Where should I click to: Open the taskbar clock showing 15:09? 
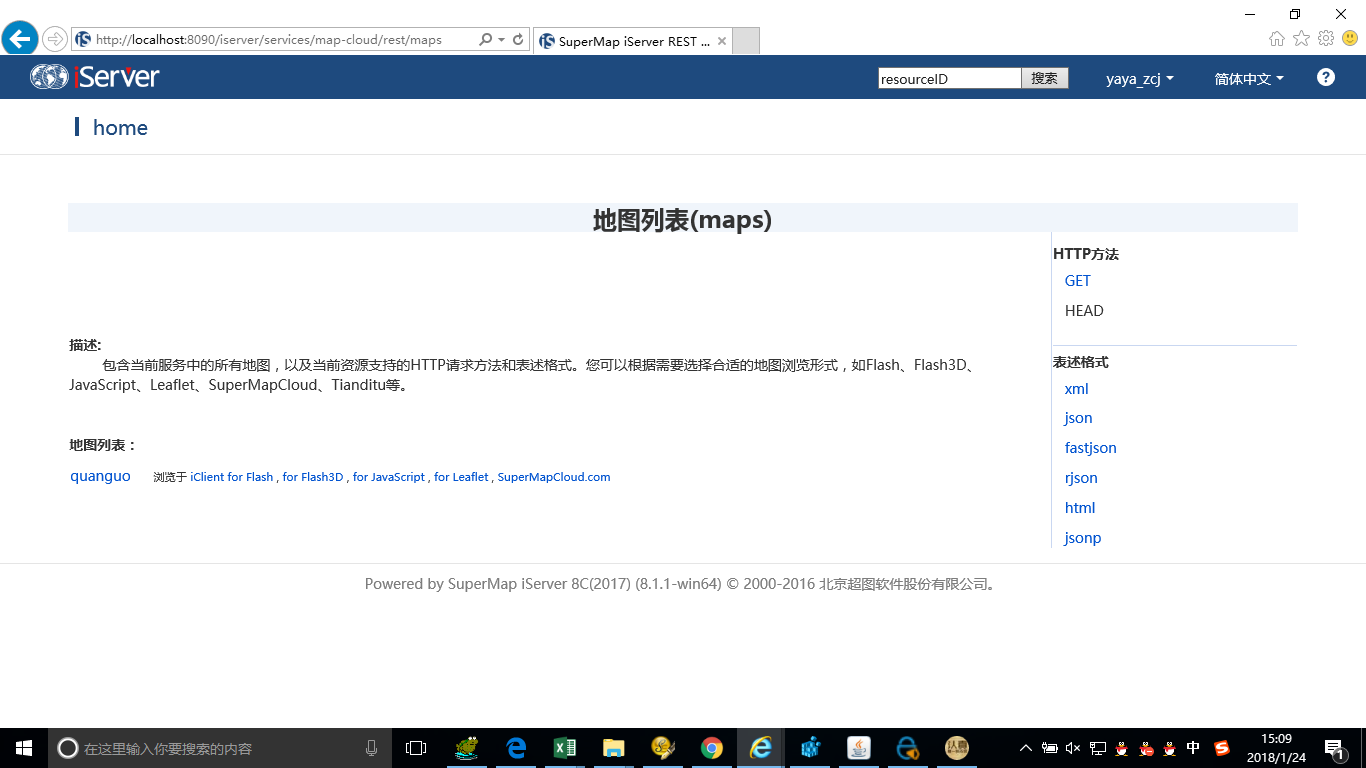click(1276, 748)
